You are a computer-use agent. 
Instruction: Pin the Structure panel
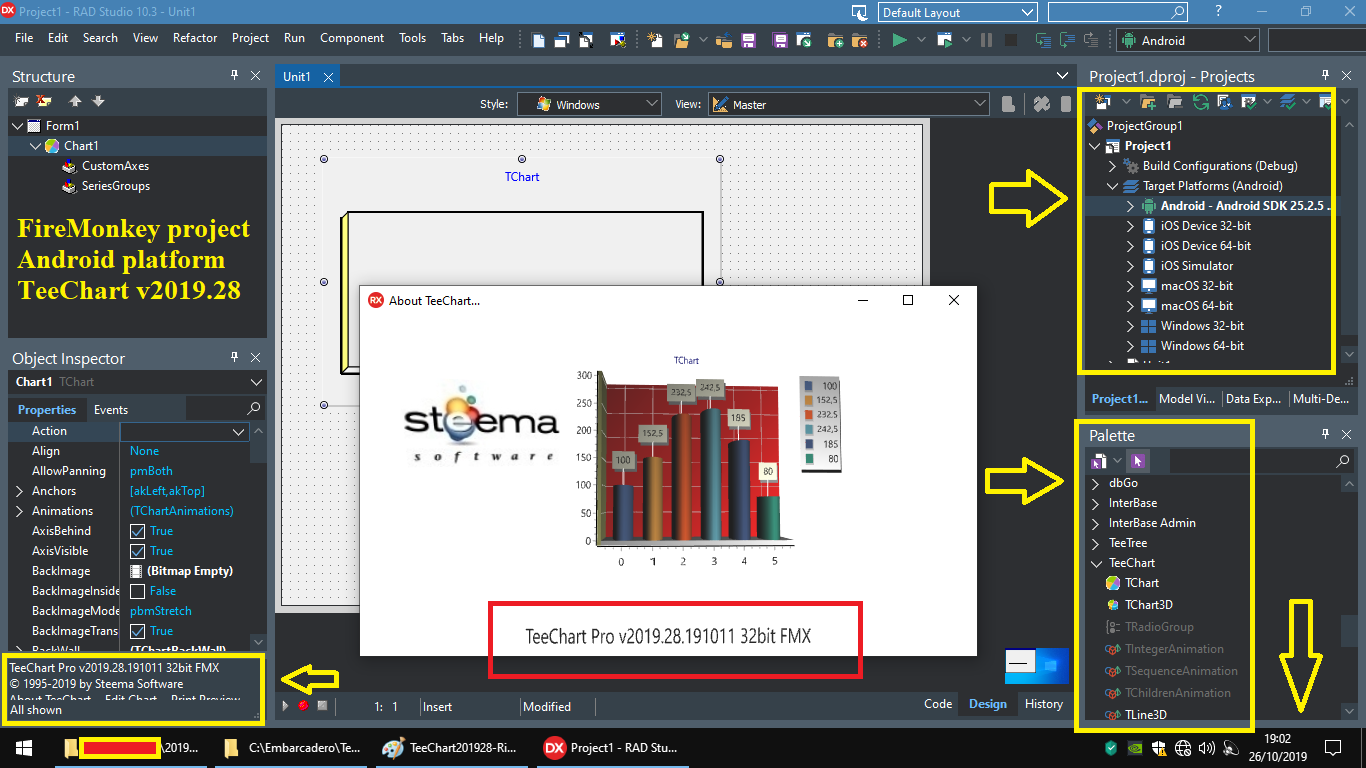(235, 75)
